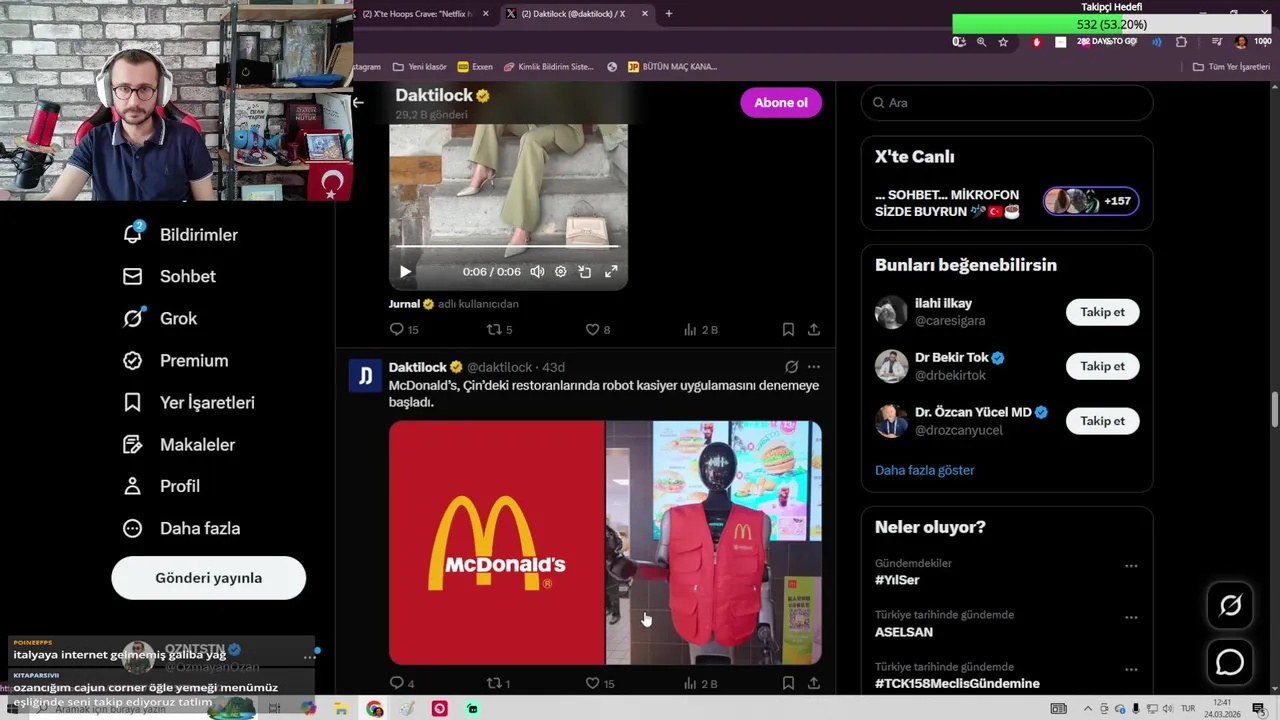Switch to X'te Hoops Crave browser tab

pos(417,14)
